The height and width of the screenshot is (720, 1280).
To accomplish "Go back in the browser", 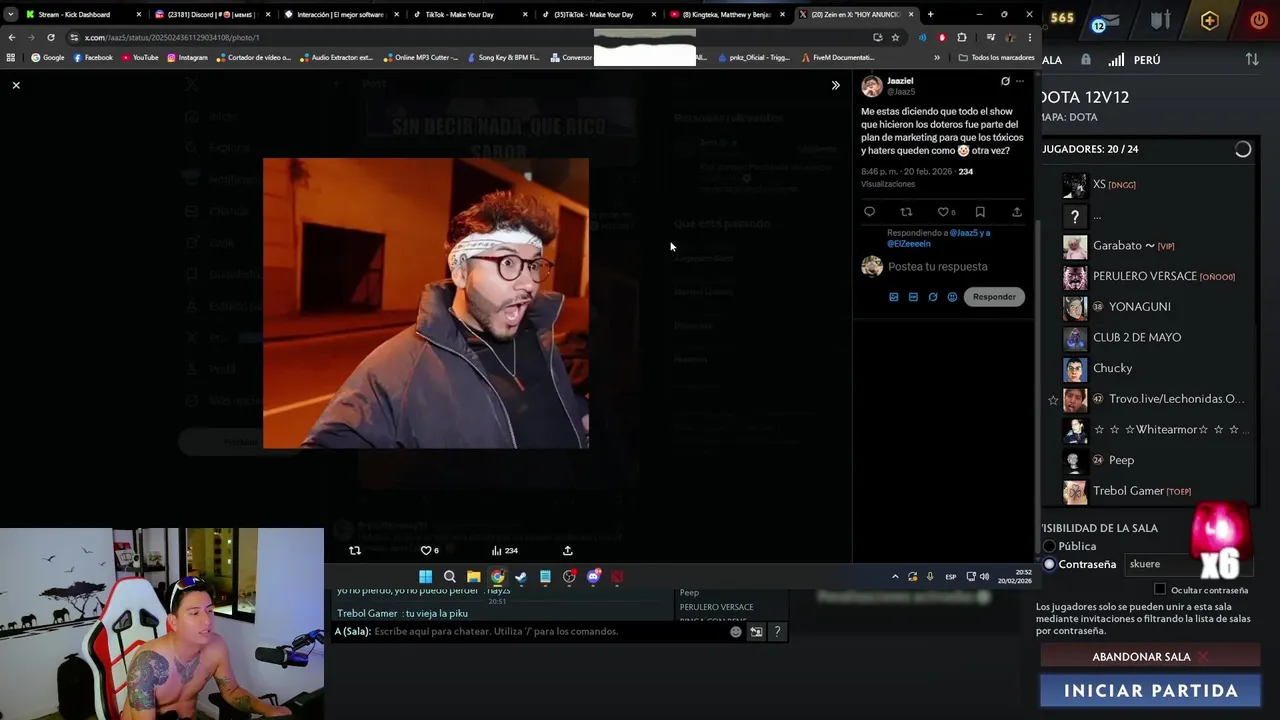I will pos(12,37).
